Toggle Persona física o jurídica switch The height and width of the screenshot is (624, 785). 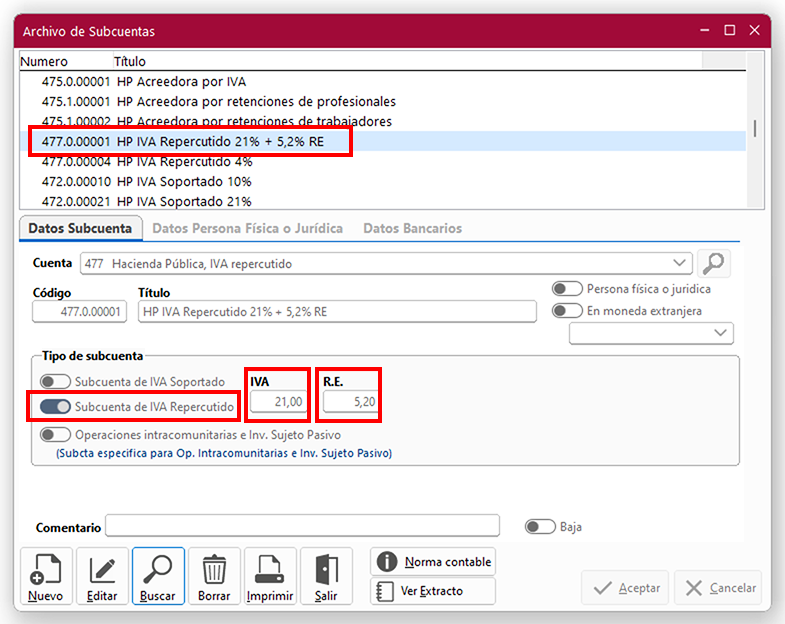coord(567,289)
